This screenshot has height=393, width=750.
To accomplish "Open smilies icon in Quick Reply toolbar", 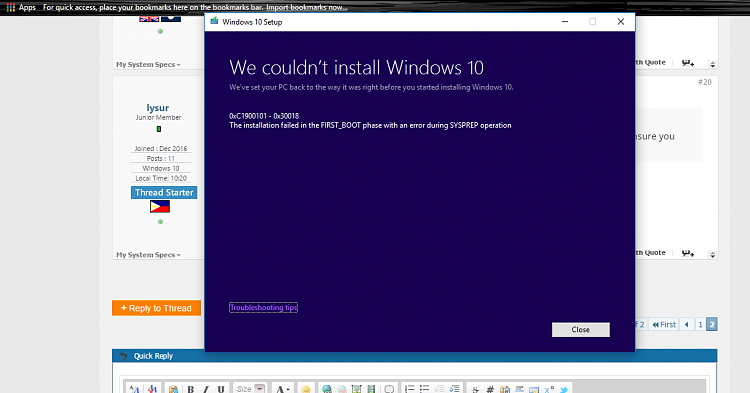I will pyautogui.click(x=306, y=389).
